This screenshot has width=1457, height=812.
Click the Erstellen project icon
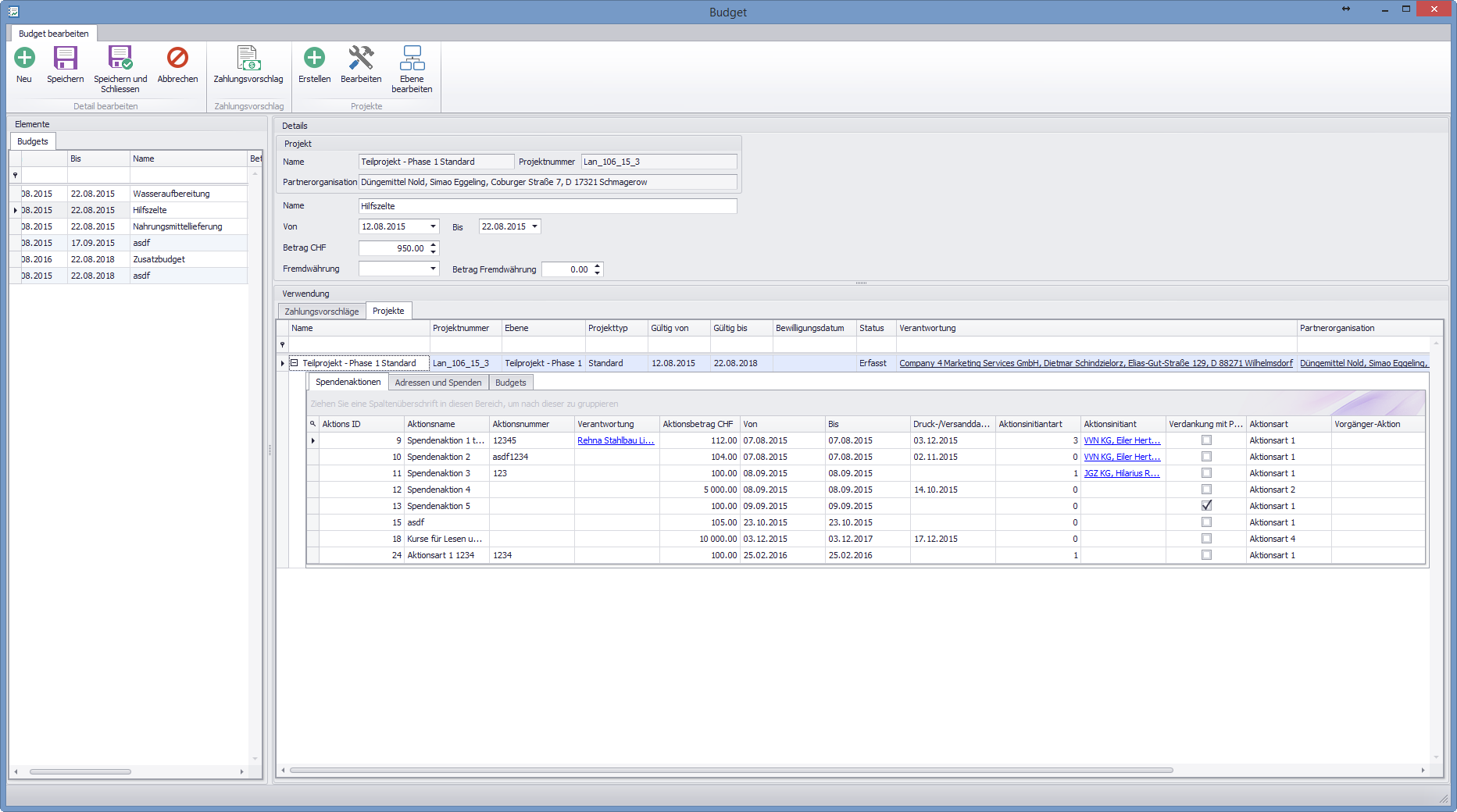(314, 59)
